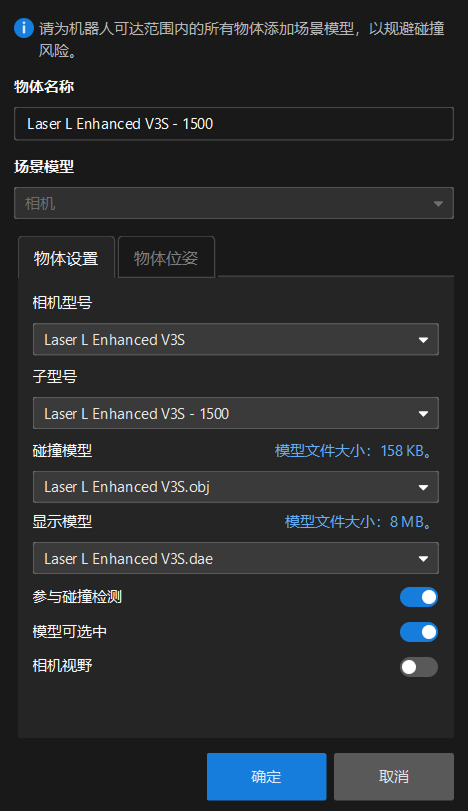Click the 8 MB model file size text

[x=359, y=521]
